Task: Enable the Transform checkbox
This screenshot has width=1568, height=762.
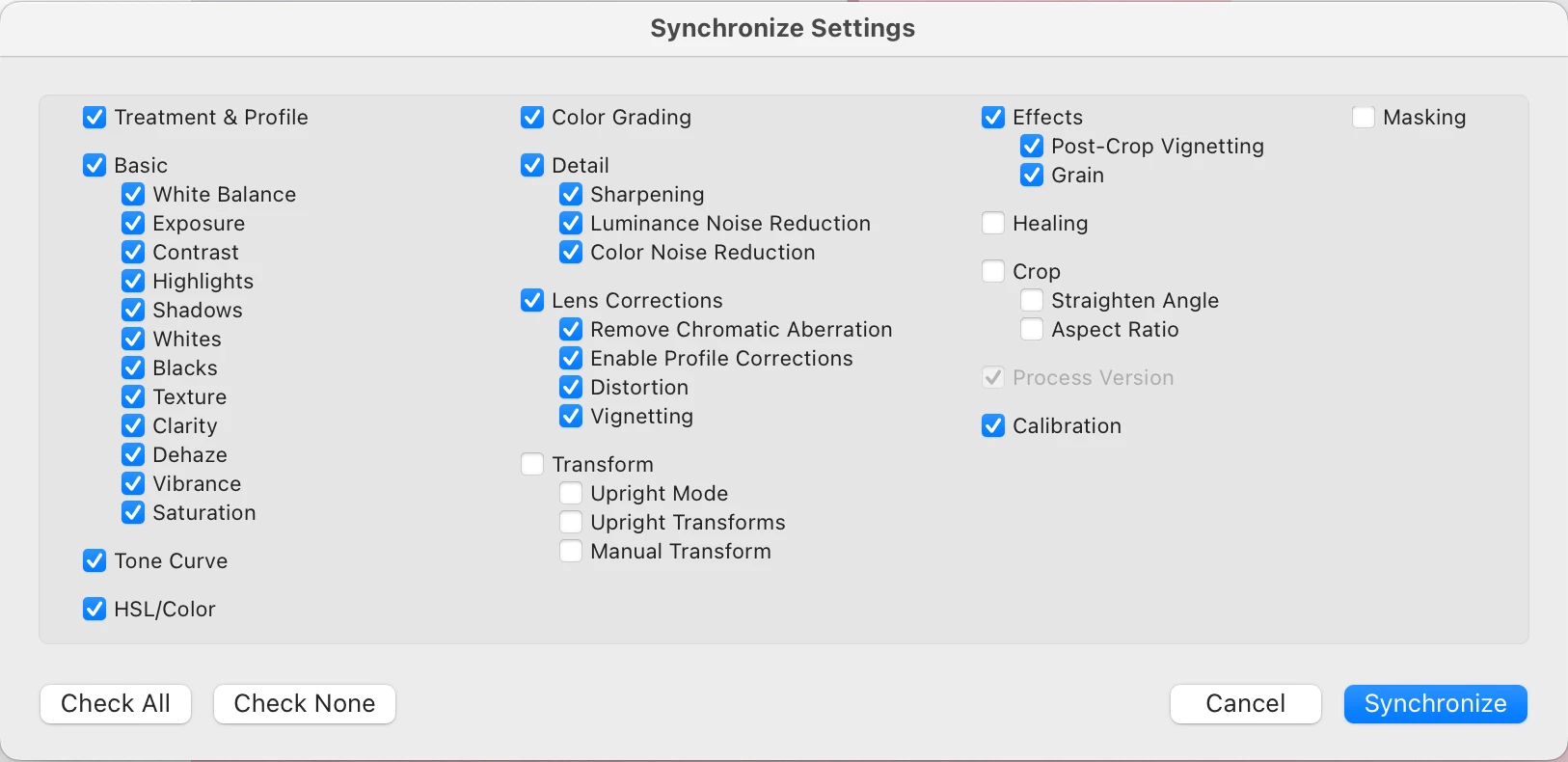Action: 532,465
